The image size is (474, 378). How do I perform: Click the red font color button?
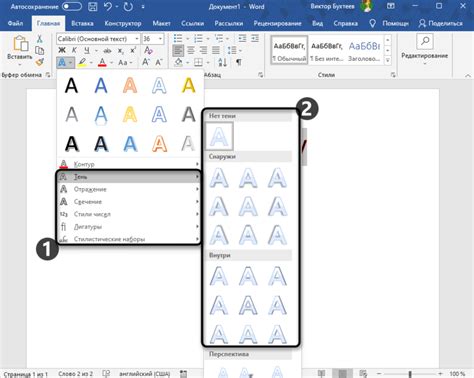[102, 62]
